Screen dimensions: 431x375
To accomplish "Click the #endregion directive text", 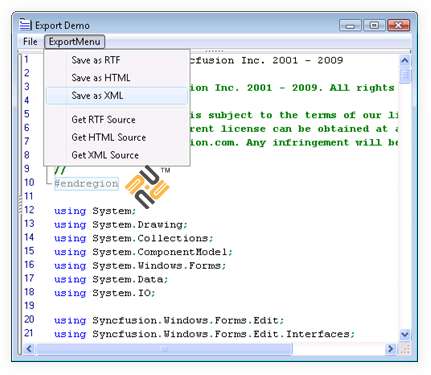I will (86, 184).
